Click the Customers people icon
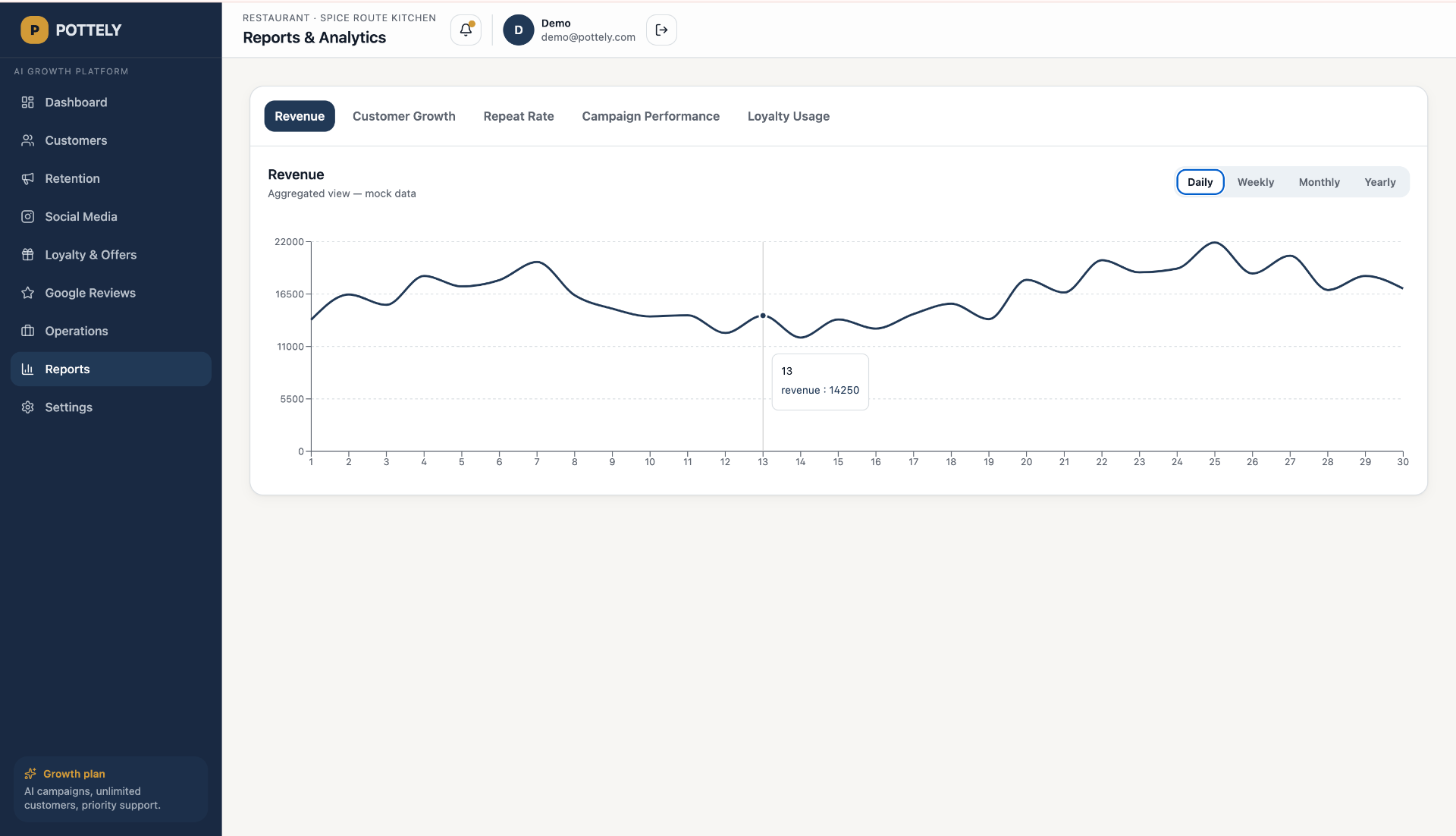Image resolution: width=1456 pixels, height=836 pixels. point(28,140)
